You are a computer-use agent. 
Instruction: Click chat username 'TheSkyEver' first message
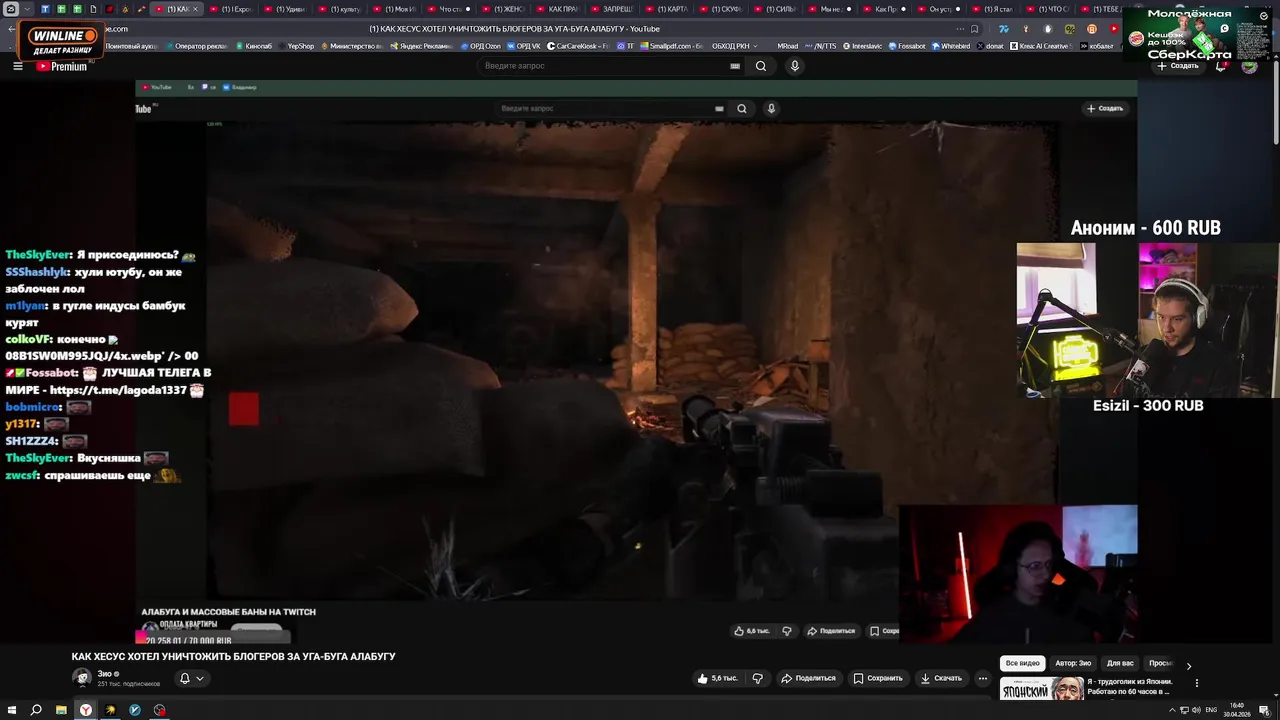pyautogui.click(x=39, y=256)
